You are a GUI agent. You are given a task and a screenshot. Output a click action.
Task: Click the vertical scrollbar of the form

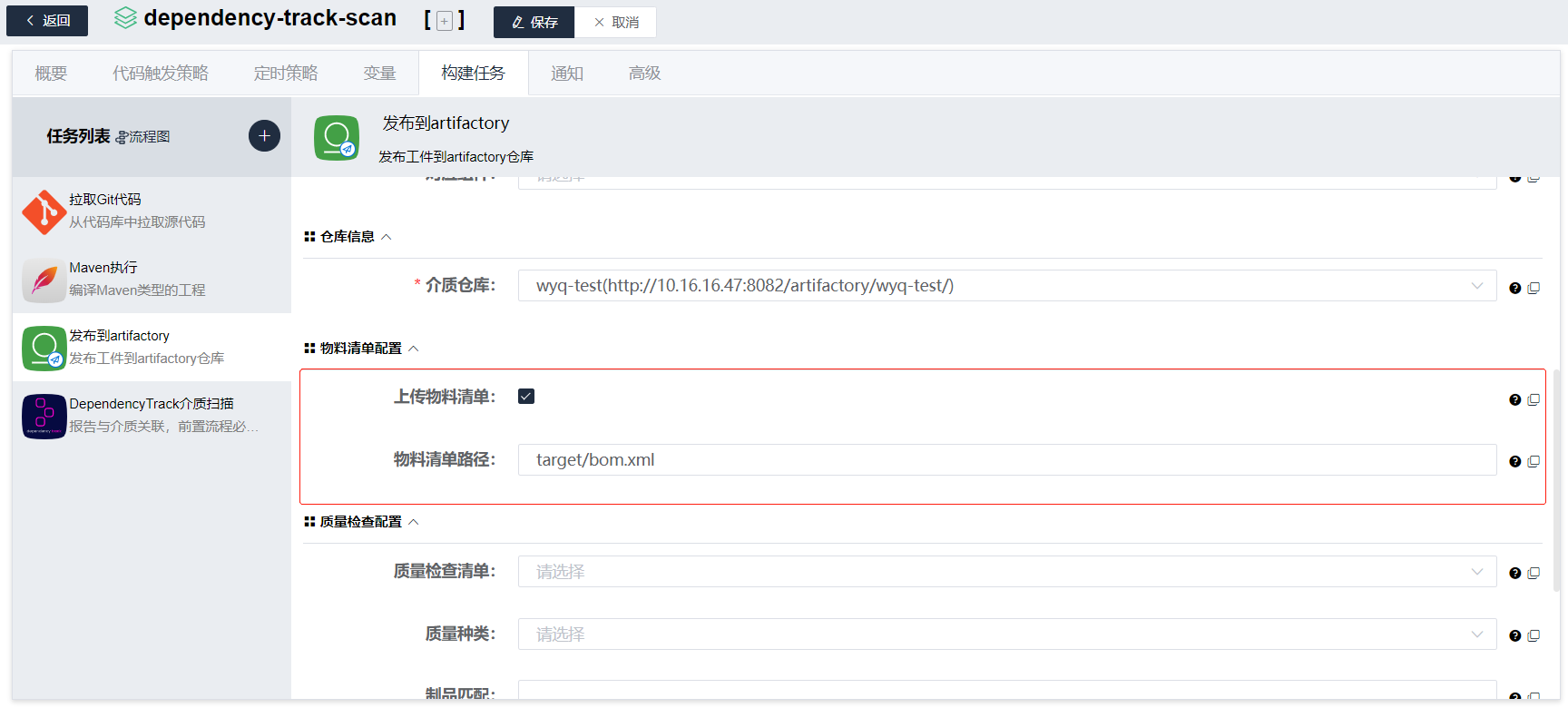click(x=1556, y=481)
